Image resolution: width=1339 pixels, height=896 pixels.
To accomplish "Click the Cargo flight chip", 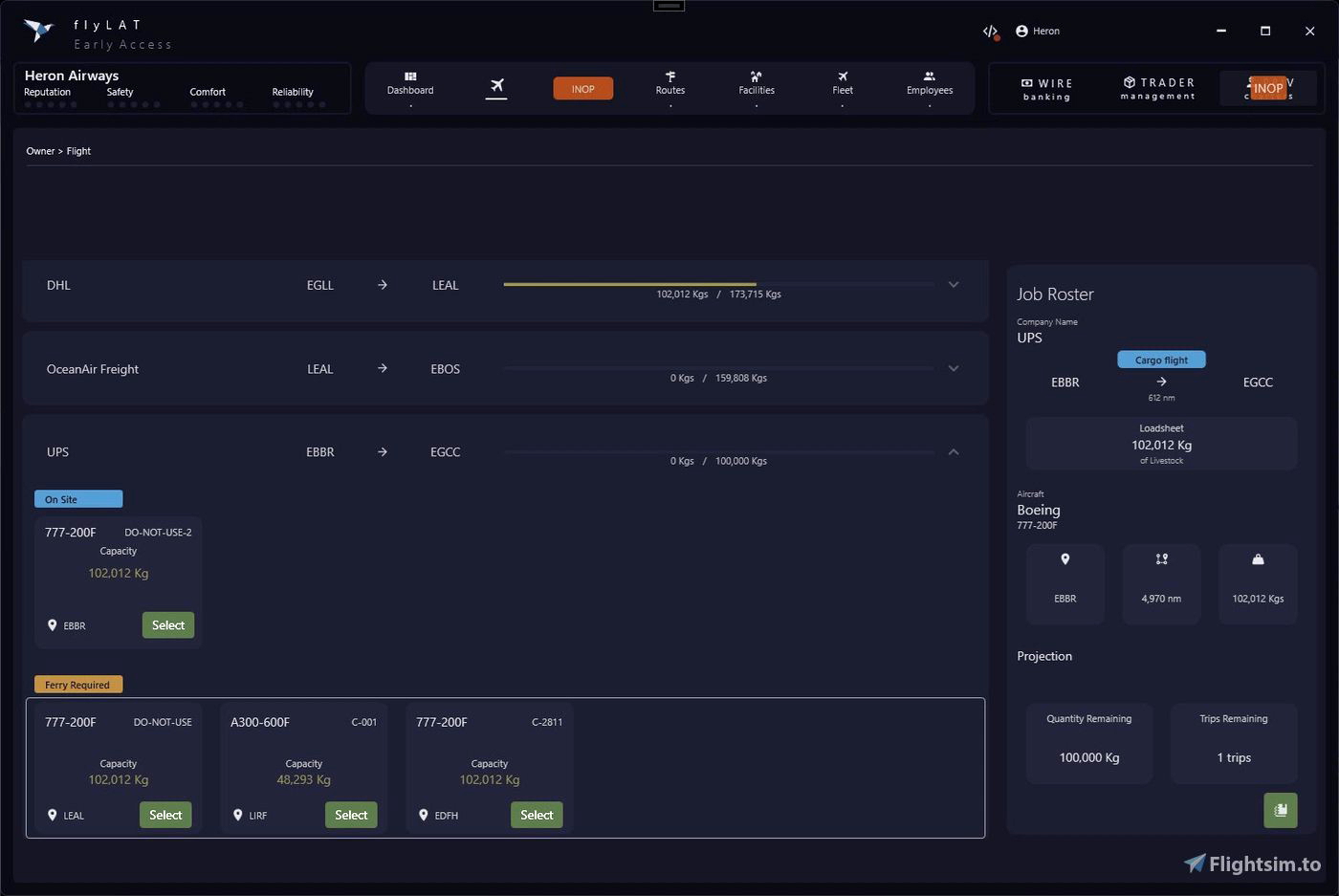I will pos(1161,361).
